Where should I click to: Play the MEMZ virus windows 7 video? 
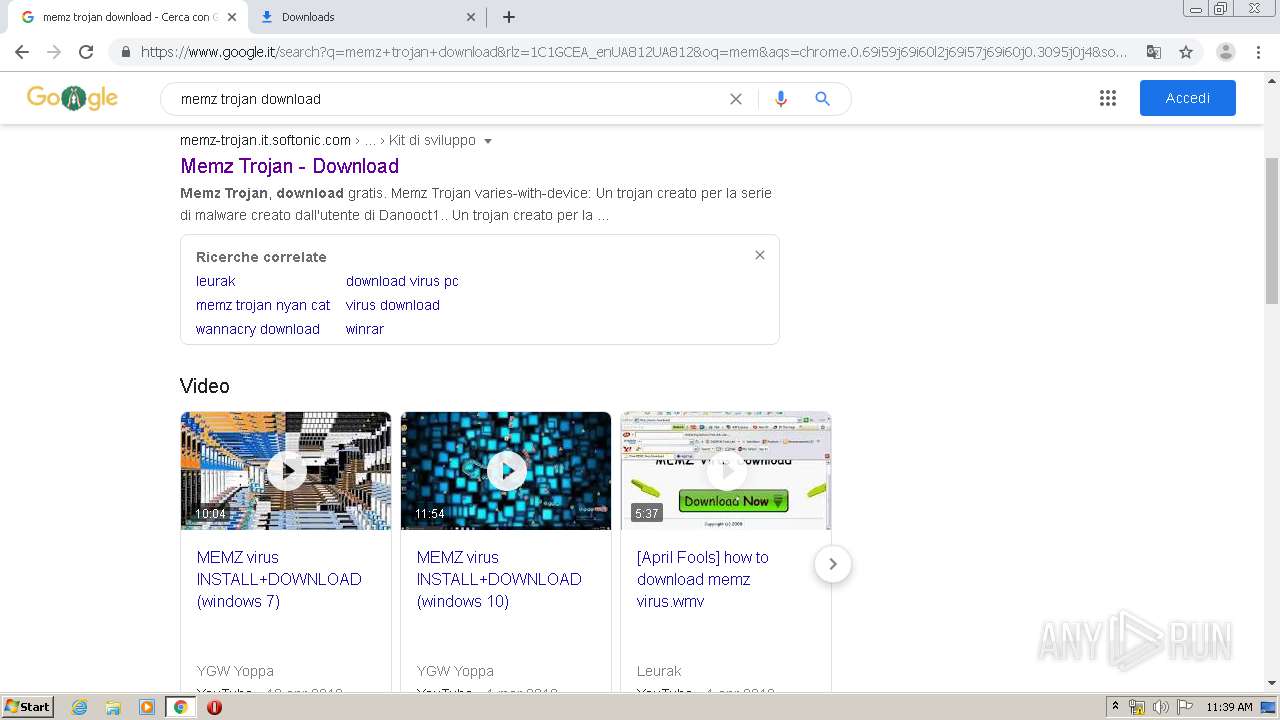coord(286,470)
